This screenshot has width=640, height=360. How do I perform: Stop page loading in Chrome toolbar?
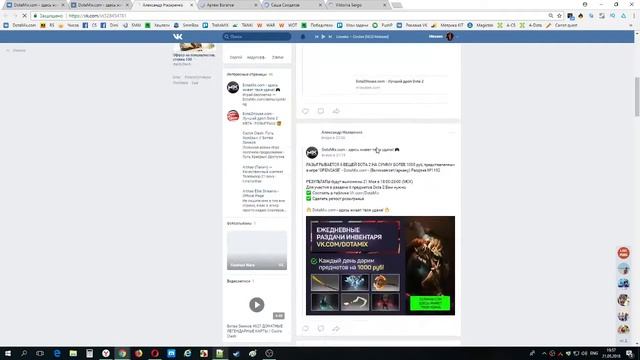pyautogui.click(x=24, y=16)
